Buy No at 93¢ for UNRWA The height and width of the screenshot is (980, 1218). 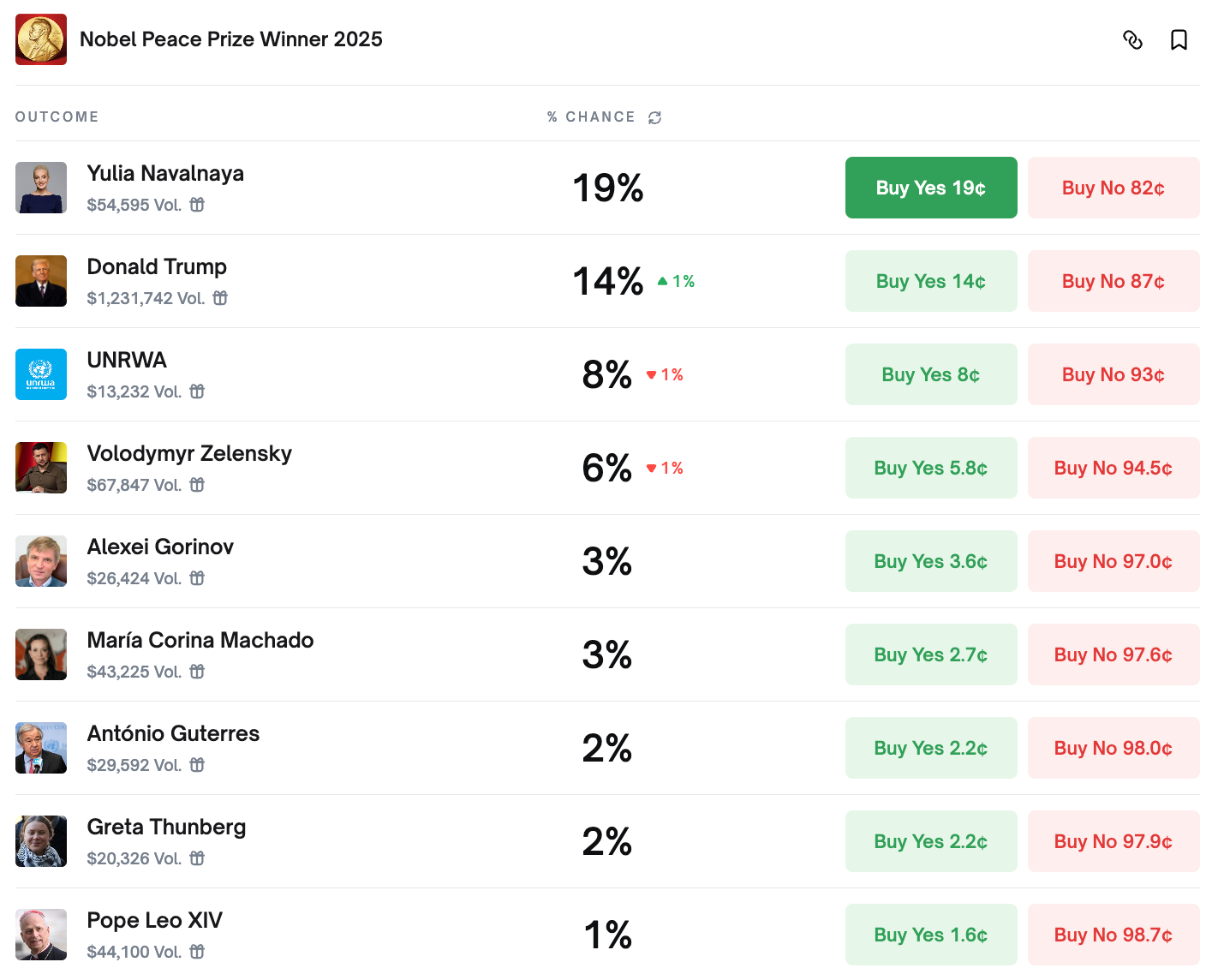(1114, 374)
